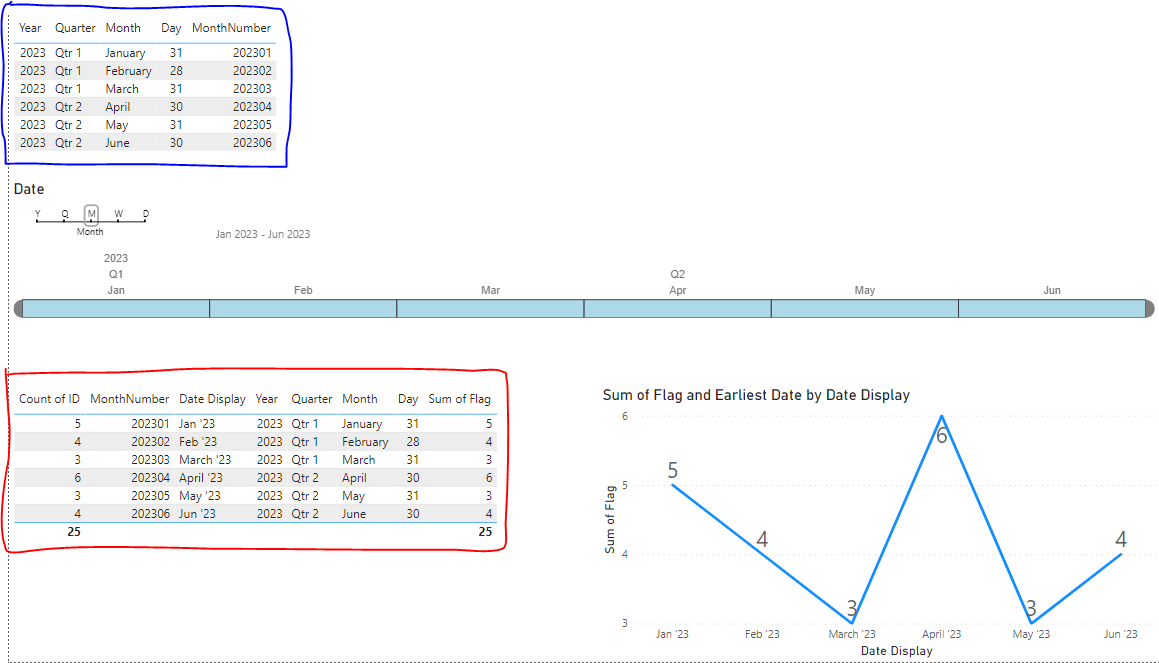Viewport: 1159px width, 663px height.
Task: Sort top table by MonthNumber column header
Action: point(231,28)
